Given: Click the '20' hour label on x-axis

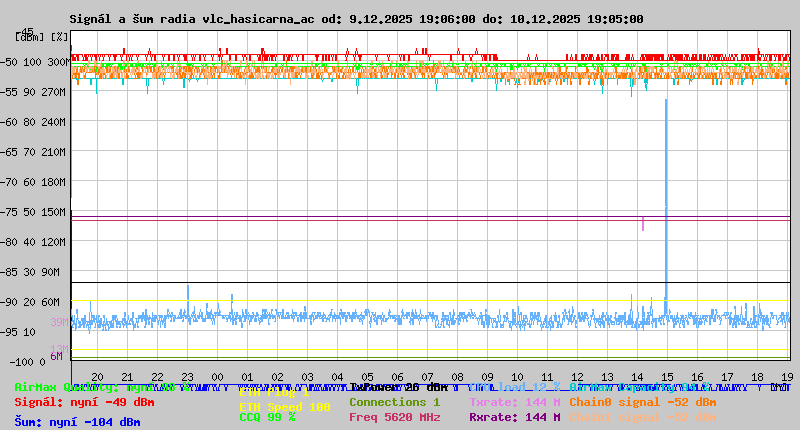Looking at the screenshot, I should [x=97, y=377].
